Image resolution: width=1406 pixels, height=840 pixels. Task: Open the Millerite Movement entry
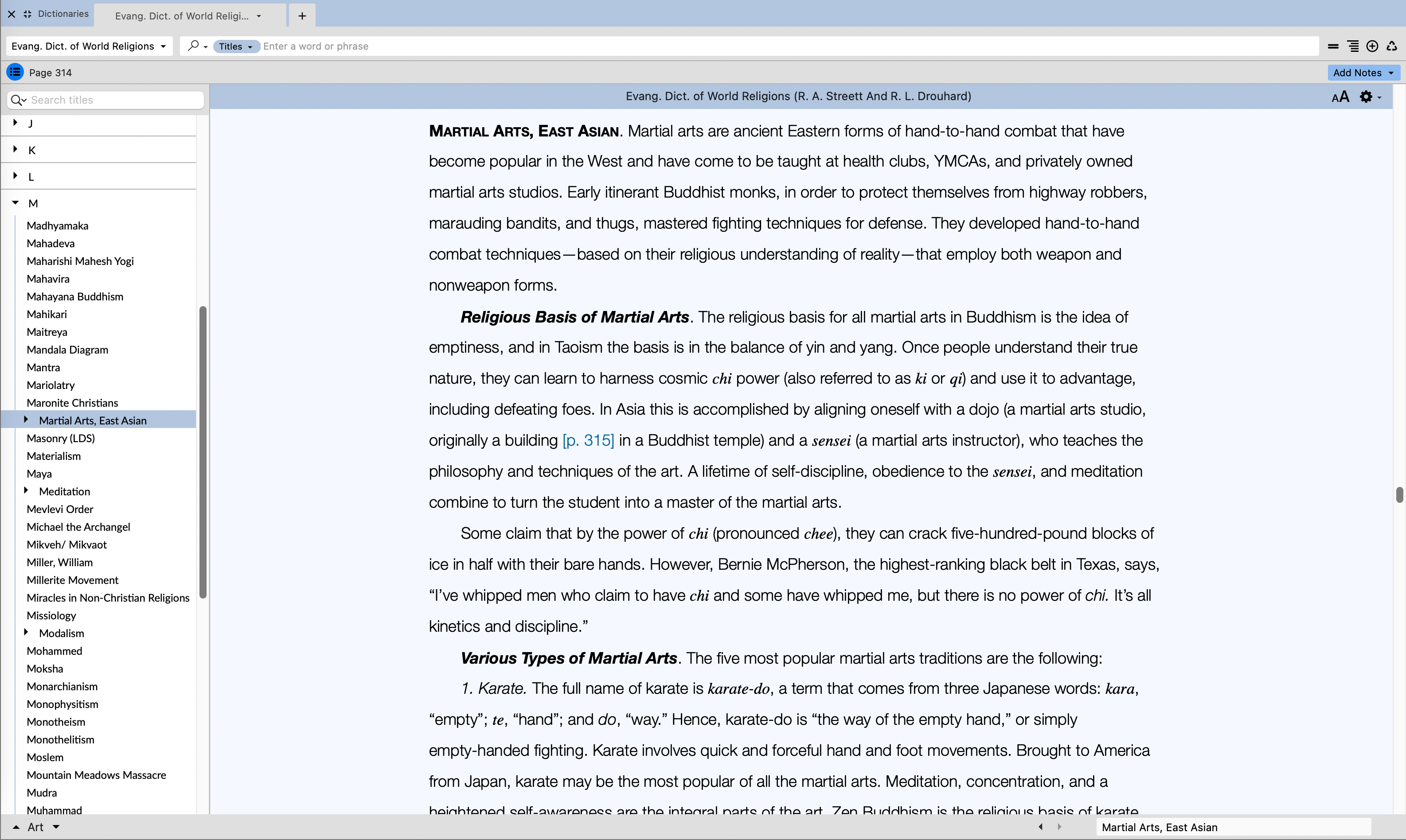pyautogui.click(x=73, y=580)
